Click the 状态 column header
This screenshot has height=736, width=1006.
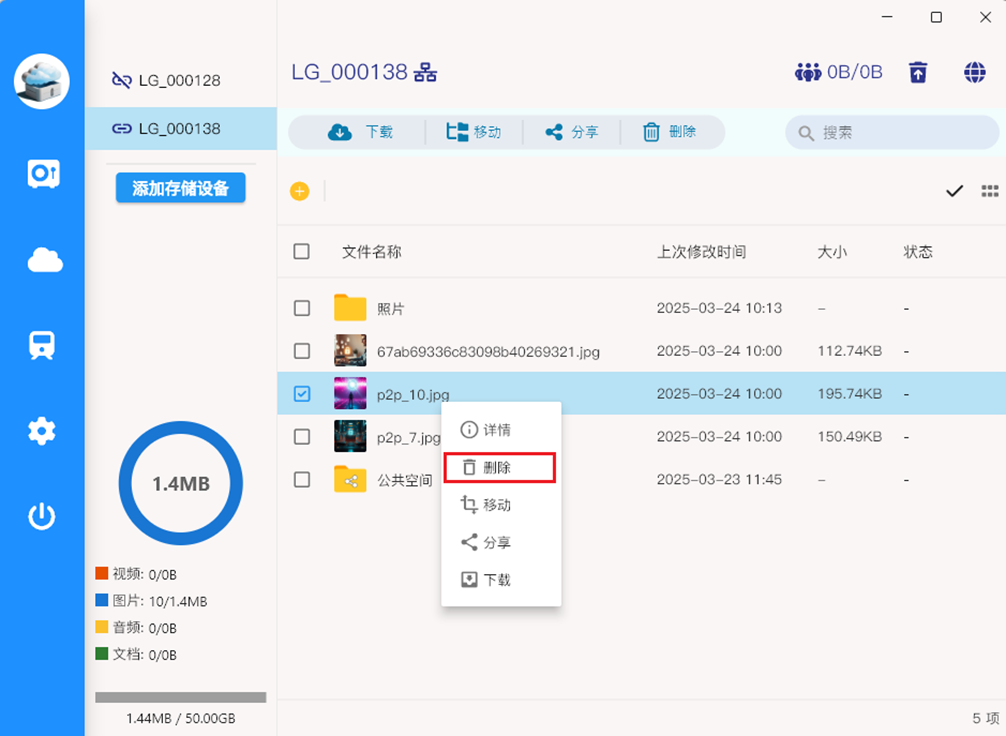(x=918, y=252)
